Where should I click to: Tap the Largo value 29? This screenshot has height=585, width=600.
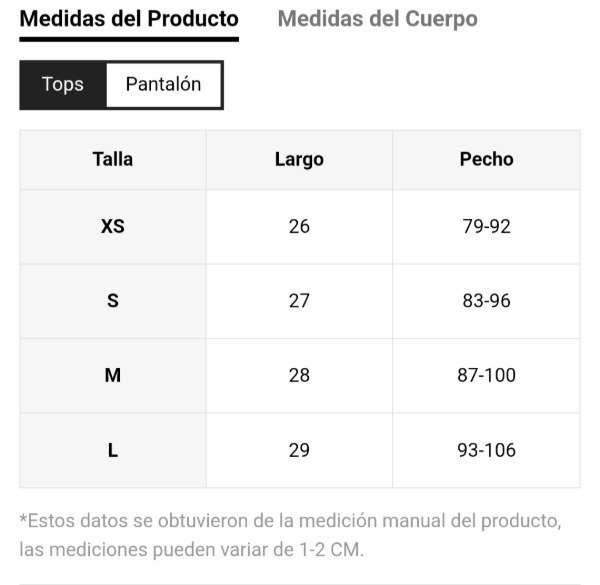pos(299,450)
